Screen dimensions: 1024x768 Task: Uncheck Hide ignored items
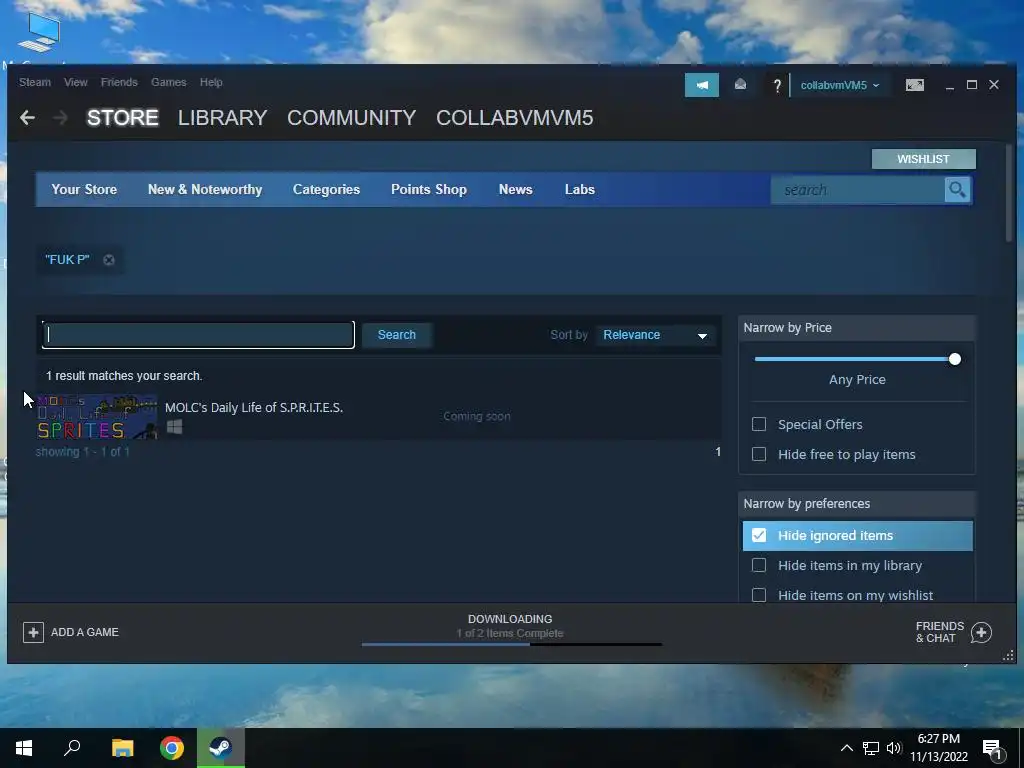759,536
